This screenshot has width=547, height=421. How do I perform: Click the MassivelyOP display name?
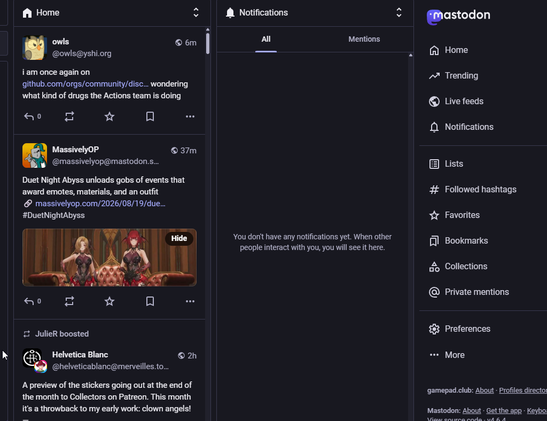(75, 149)
